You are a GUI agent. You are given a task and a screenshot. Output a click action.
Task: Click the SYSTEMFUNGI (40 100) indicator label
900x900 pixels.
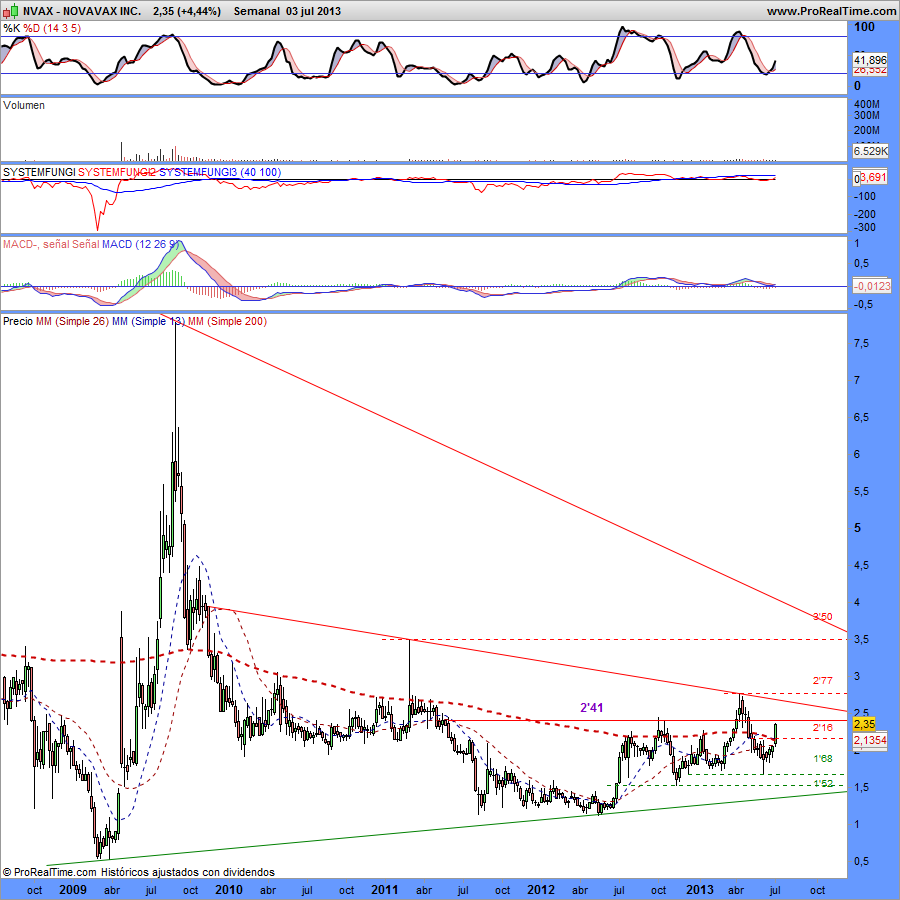tap(142, 173)
